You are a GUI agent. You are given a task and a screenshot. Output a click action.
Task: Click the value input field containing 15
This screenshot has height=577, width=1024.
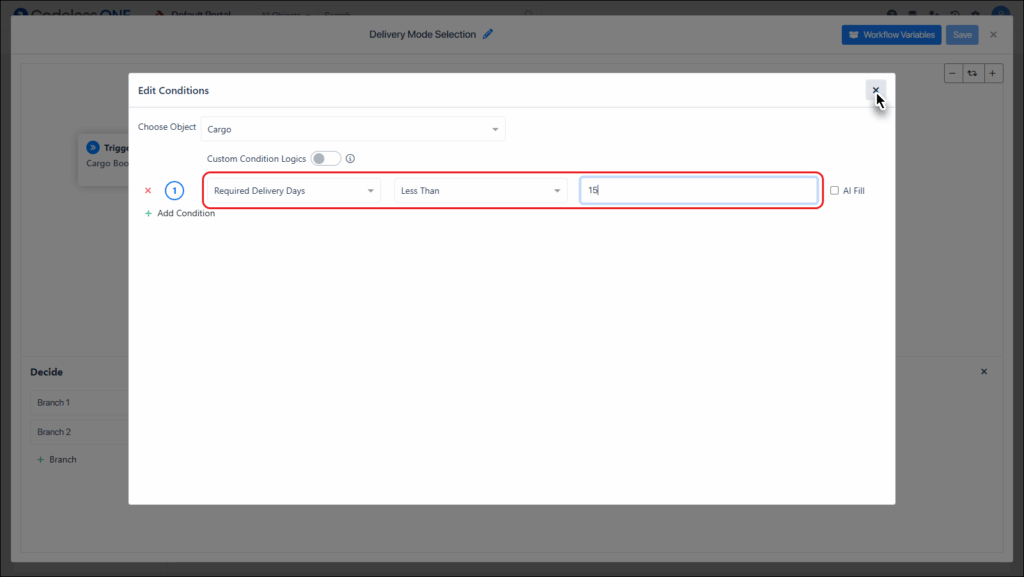(698, 190)
